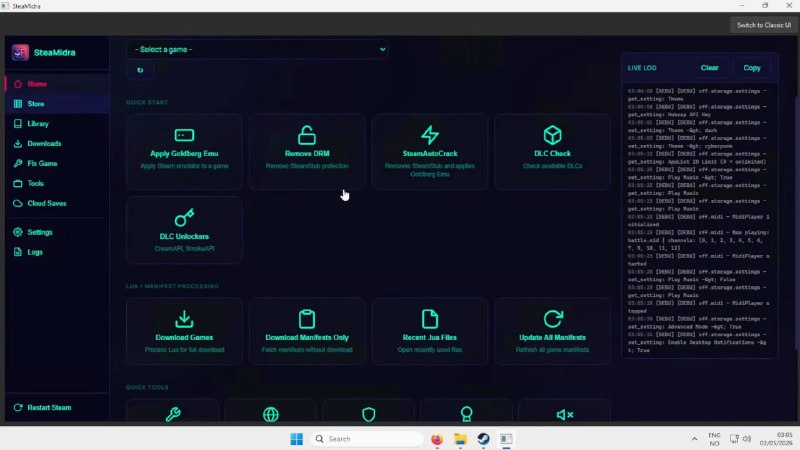Image resolution: width=800 pixels, height=450 pixels.
Task: Show hidden system tray icons
Action: [694, 439]
